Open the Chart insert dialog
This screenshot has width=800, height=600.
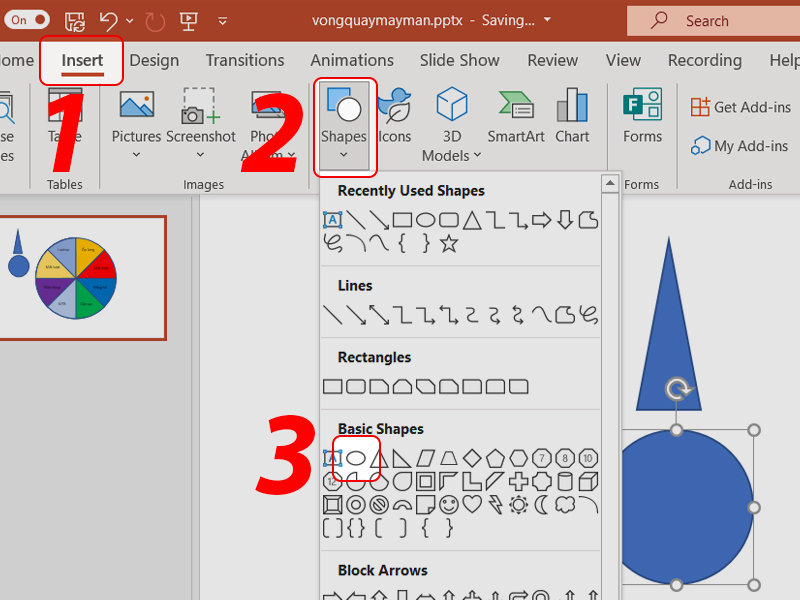click(x=572, y=118)
